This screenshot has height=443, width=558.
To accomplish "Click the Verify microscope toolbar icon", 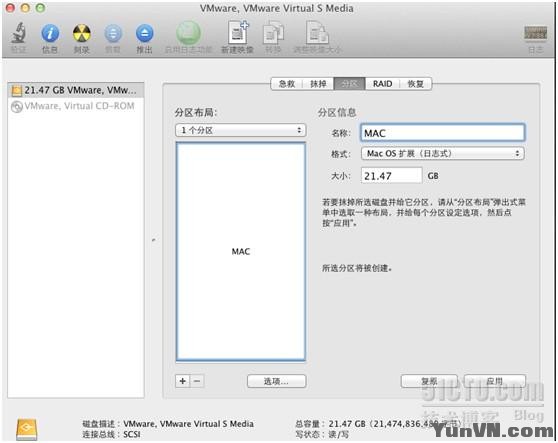I will (19, 33).
